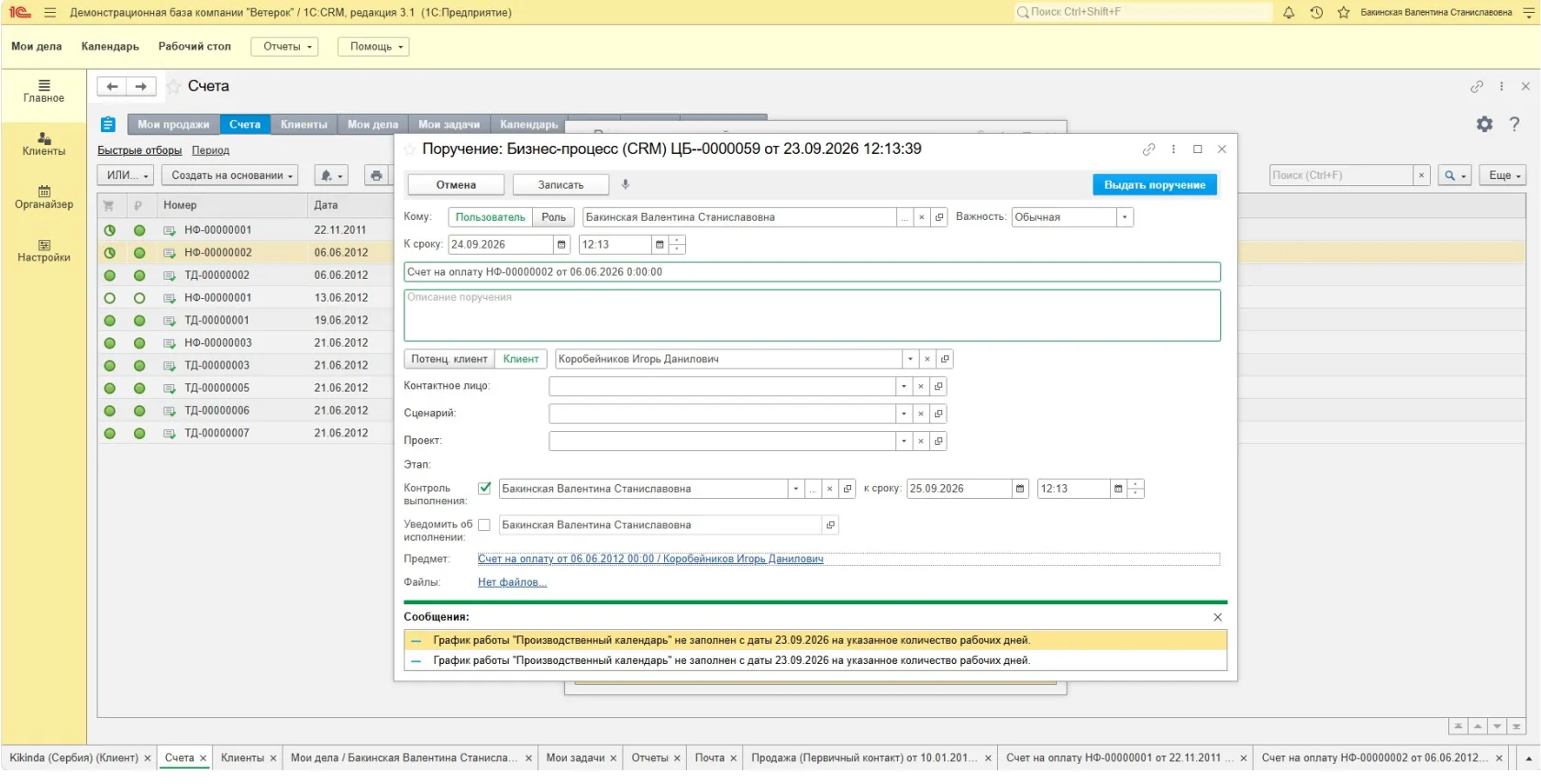1541x784 pixels.
Task: Open the Коробейников Игорь Данилович client card icon
Action: 945,359
